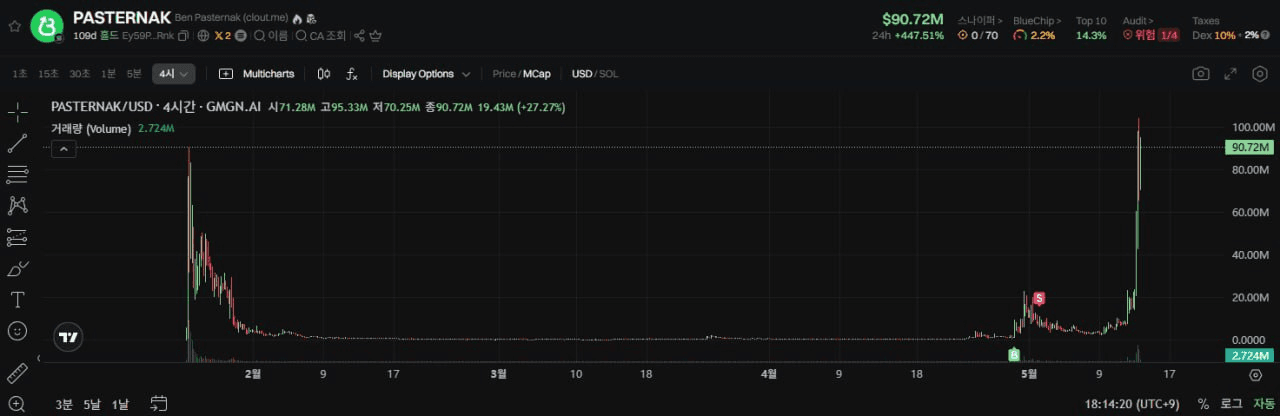
Task: Open chart settings hexagon icon
Action: click(1260, 74)
